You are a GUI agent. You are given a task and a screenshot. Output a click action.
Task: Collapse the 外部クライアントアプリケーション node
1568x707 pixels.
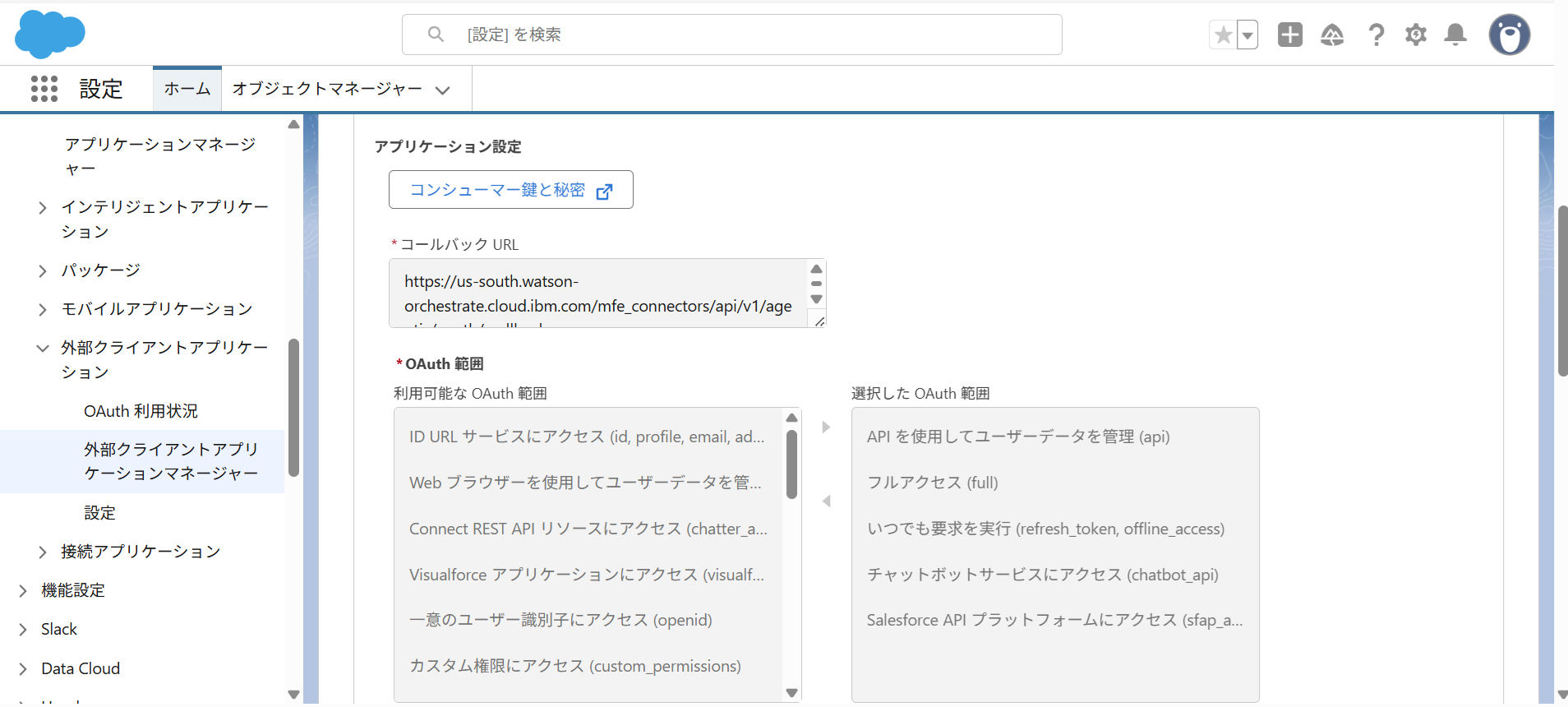click(43, 349)
